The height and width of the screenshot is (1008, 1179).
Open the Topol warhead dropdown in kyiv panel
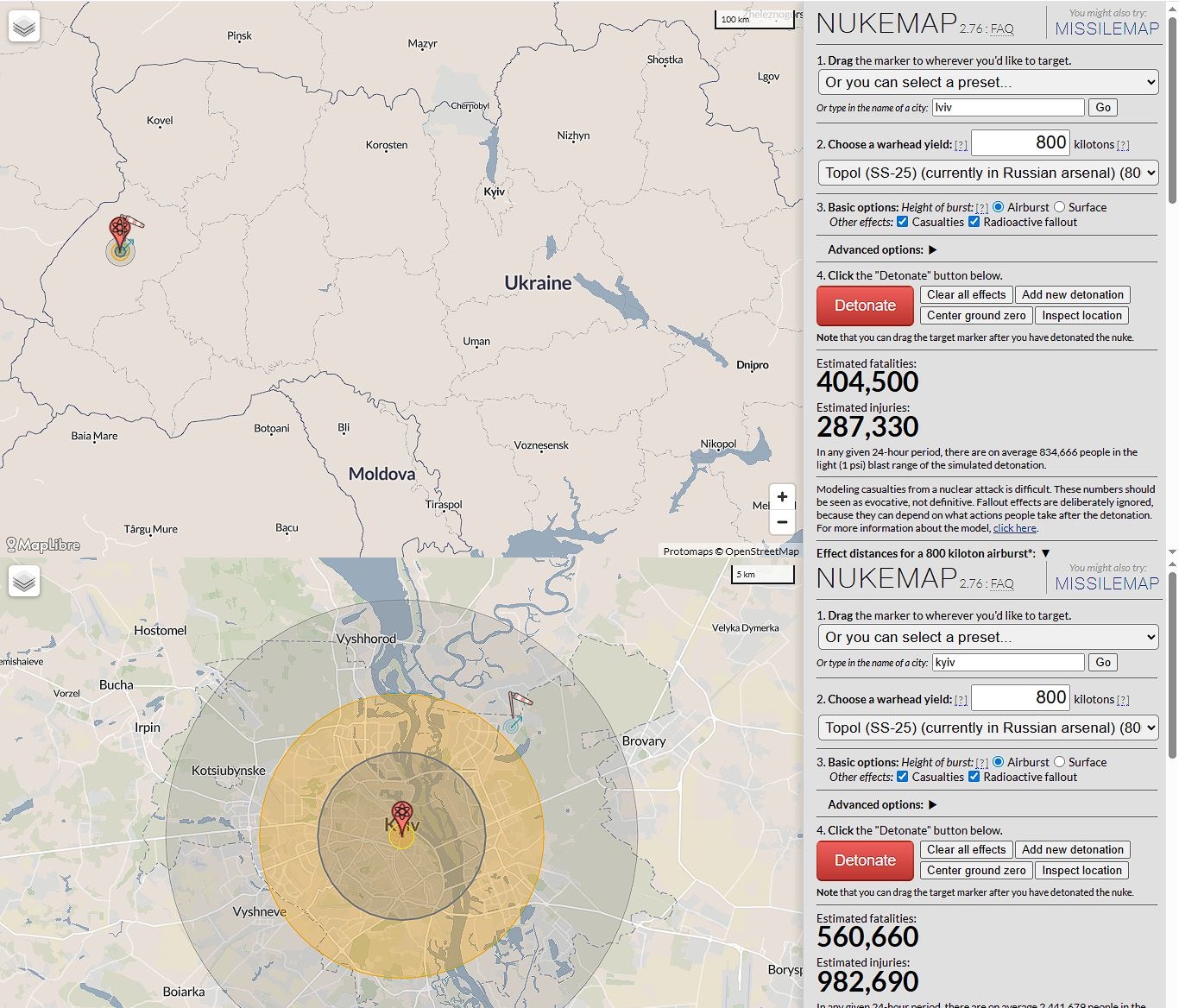click(x=987, y=728)
